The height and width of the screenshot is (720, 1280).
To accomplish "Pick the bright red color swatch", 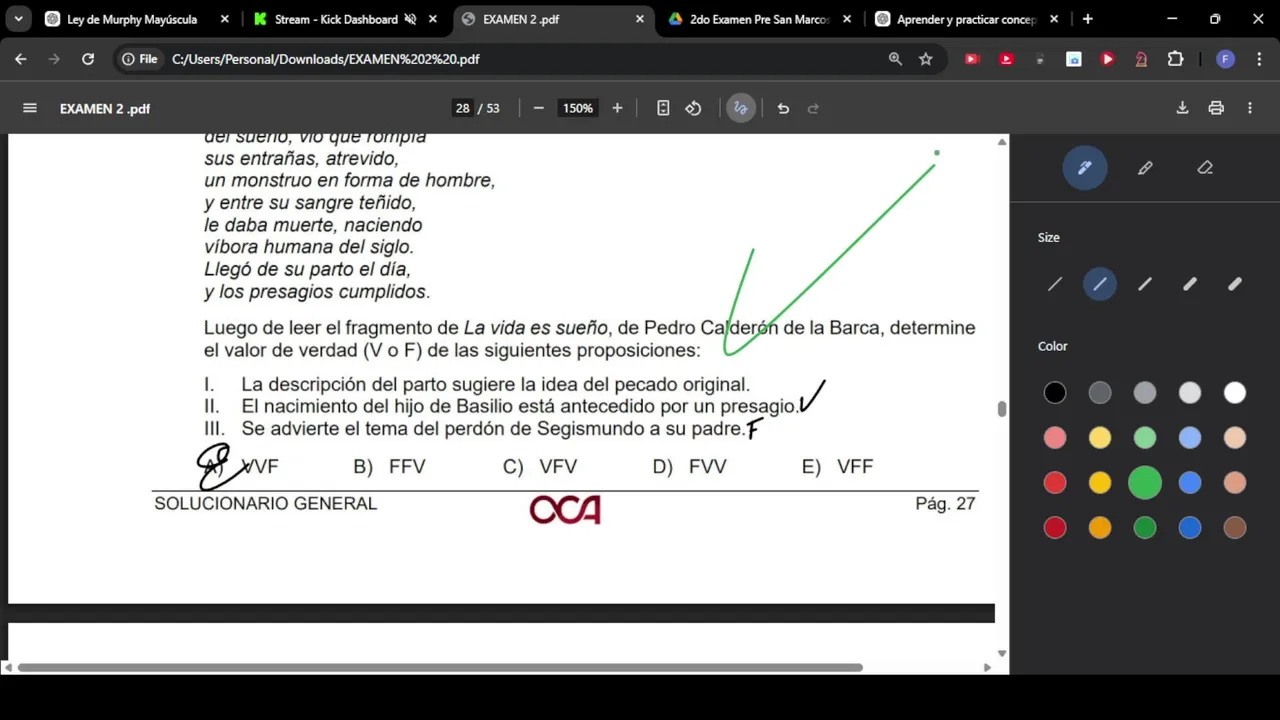I will point(1055,483).
